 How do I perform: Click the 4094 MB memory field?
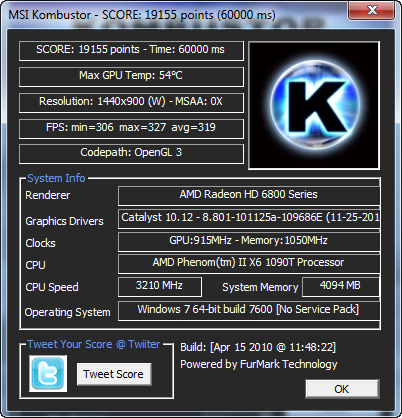point(341,287)
